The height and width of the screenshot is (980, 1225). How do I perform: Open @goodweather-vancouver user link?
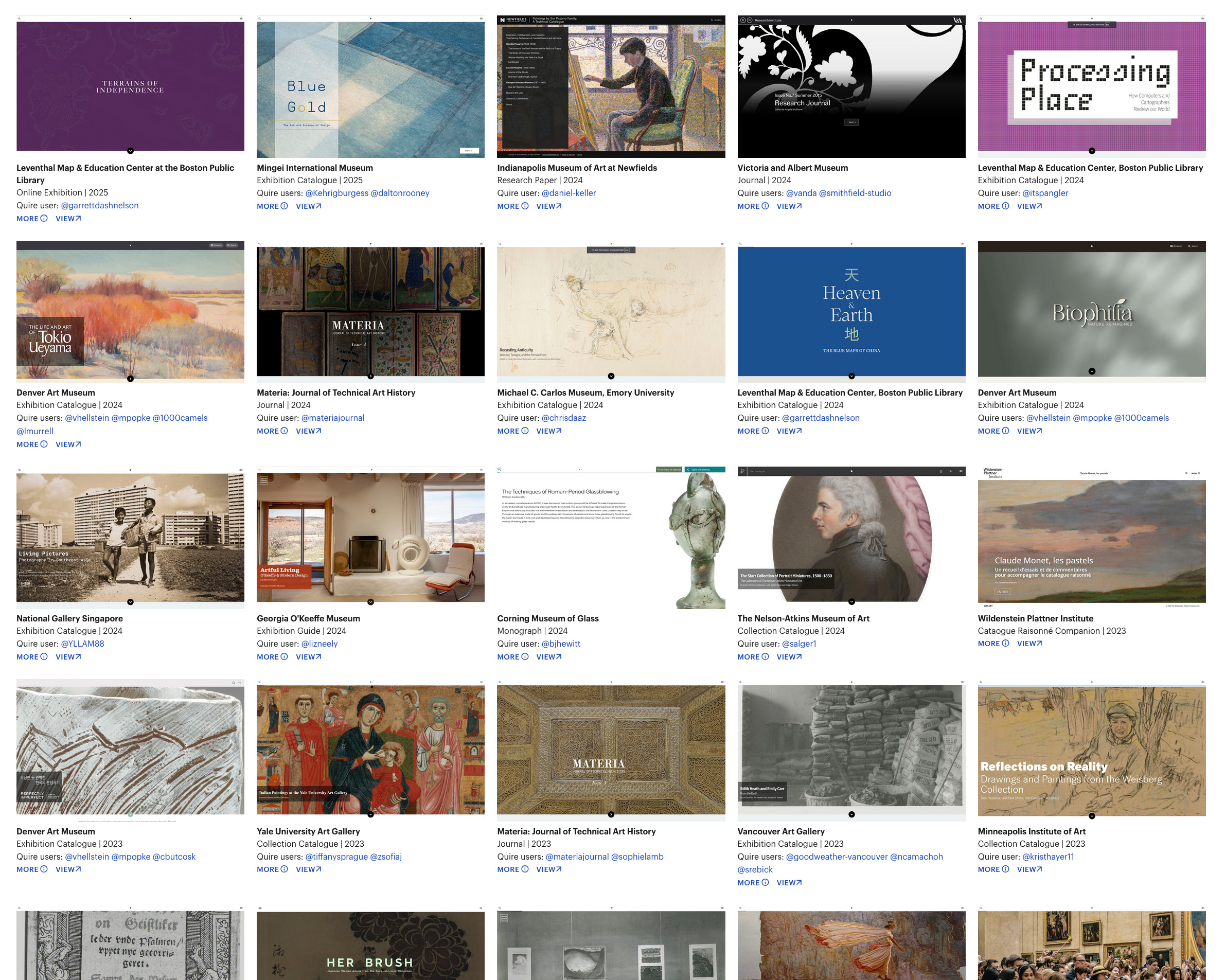pos(837,857)
